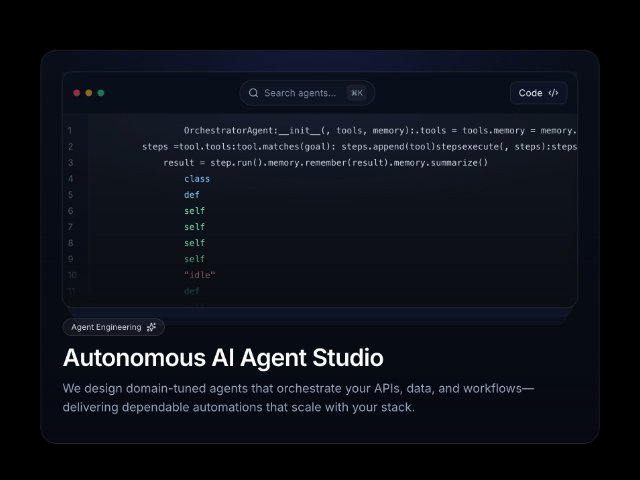Focus the Search agents field
The image size is (640, 480).
tap(307, 93)
